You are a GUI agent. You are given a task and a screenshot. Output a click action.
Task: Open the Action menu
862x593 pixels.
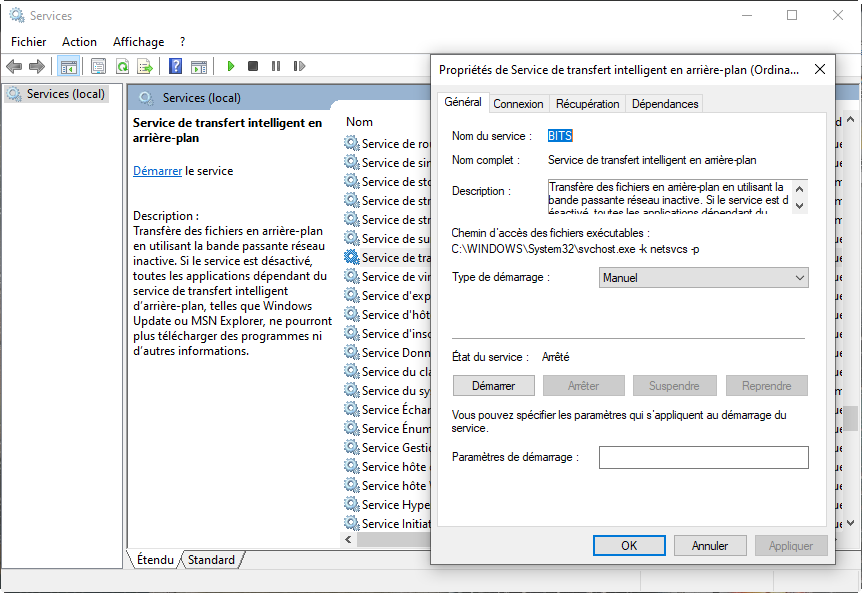tap(79, 42)
